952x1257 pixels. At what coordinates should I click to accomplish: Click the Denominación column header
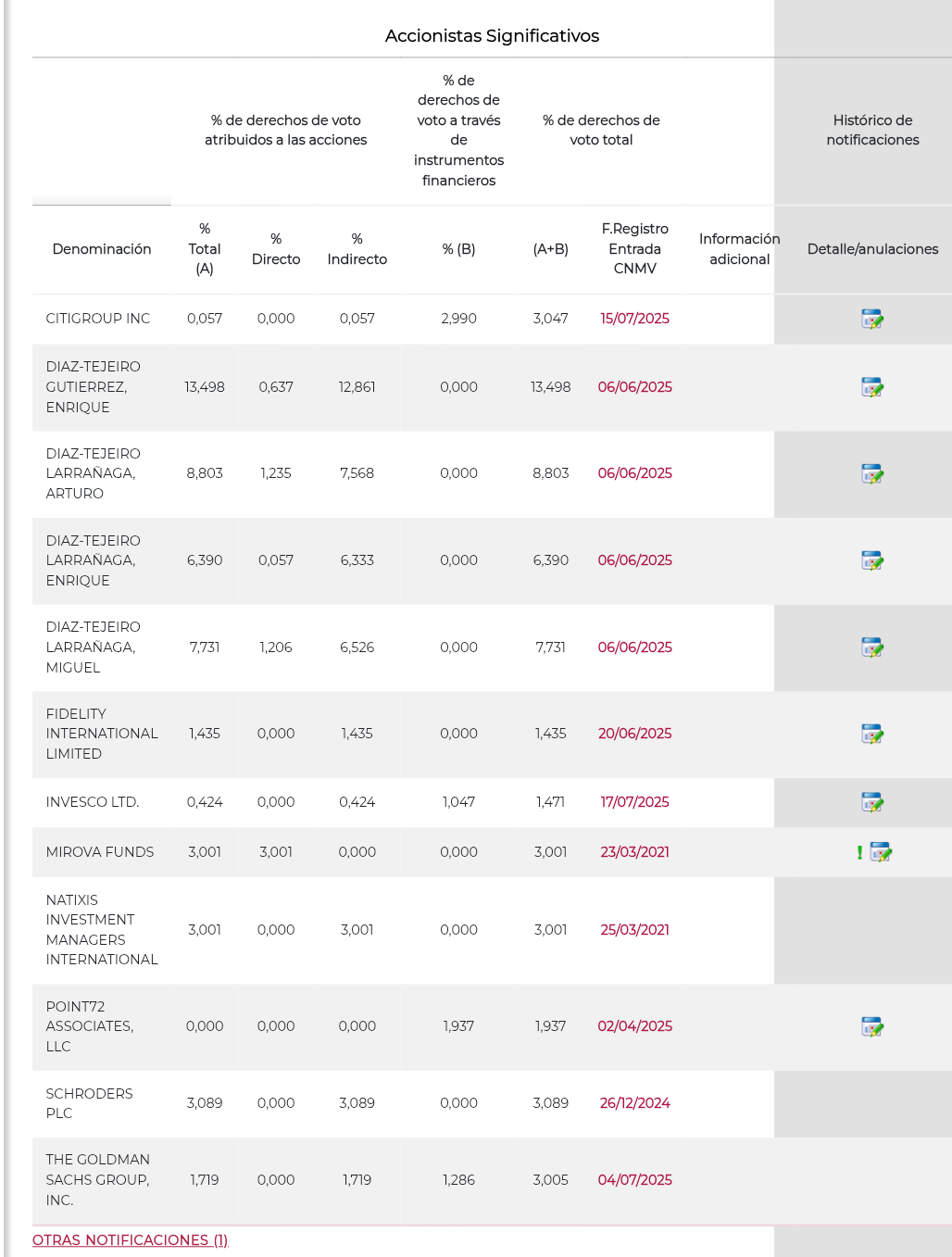point(102,249)
